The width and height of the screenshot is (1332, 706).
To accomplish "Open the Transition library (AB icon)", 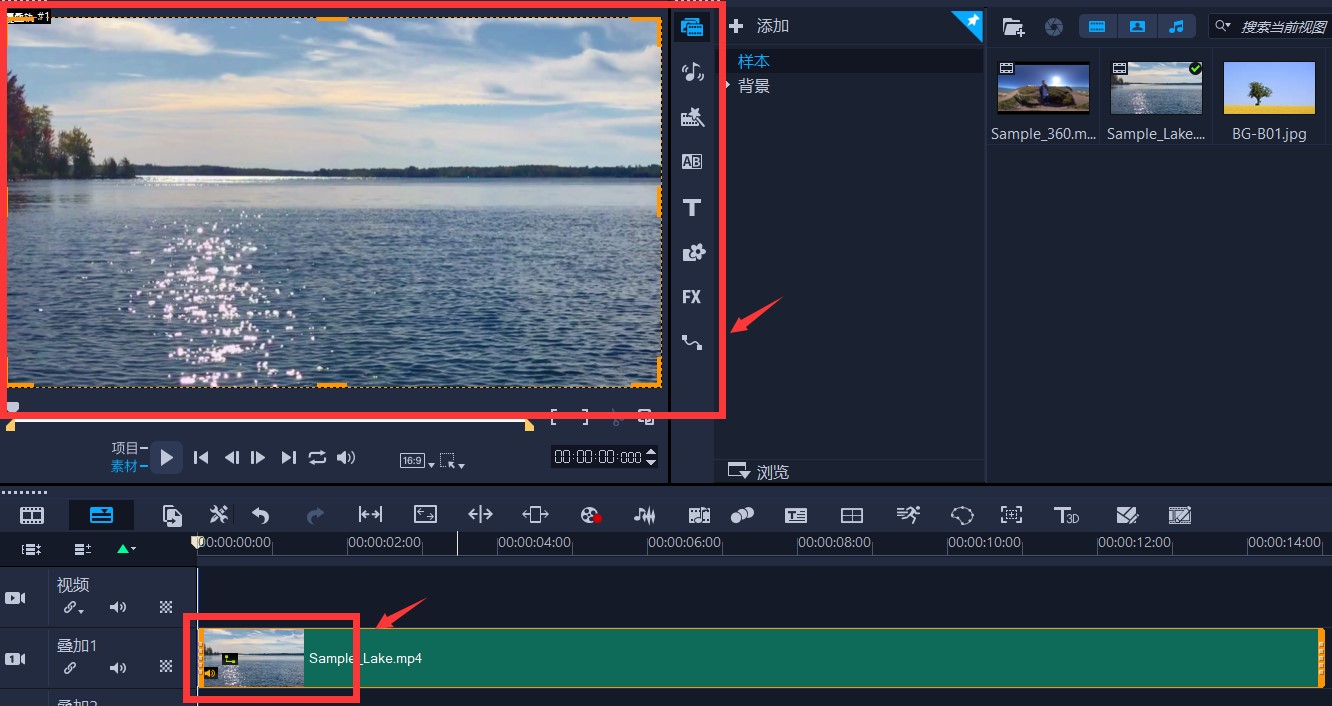I will (x=692, y=162).
